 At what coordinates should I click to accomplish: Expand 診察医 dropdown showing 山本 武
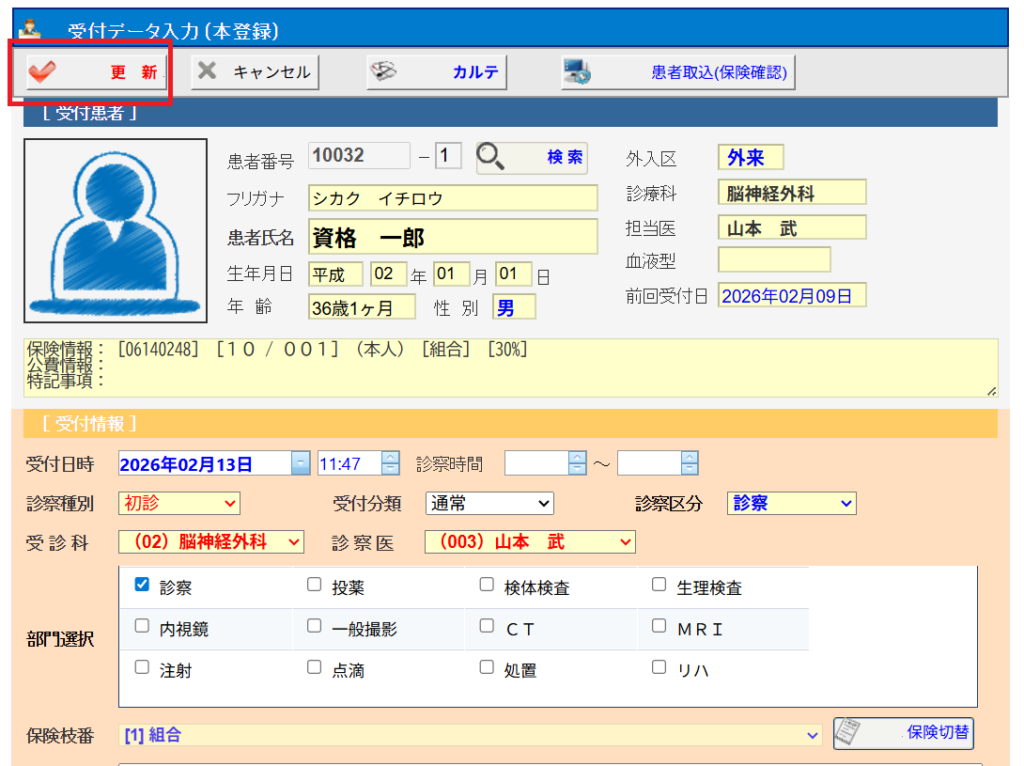[529, 542]
